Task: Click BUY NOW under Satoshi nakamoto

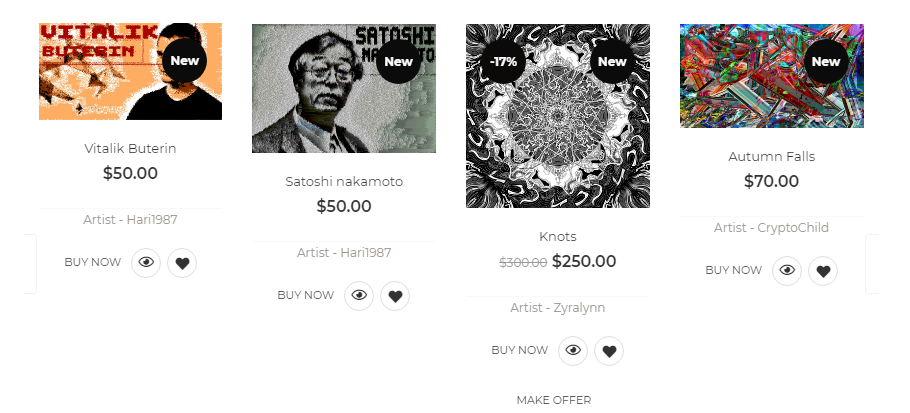Action: [x=306, y=295]
